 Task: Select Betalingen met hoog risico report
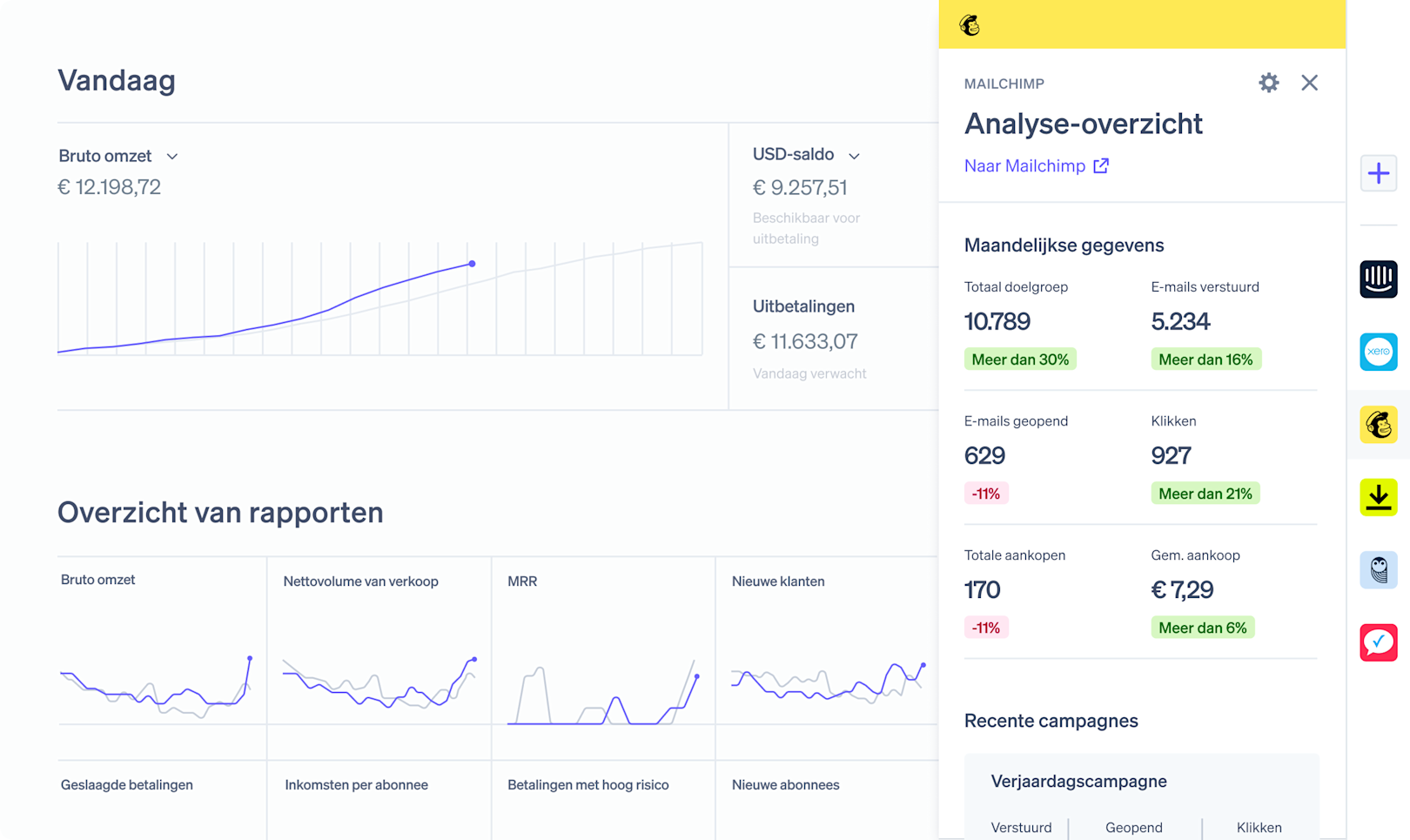587,785
